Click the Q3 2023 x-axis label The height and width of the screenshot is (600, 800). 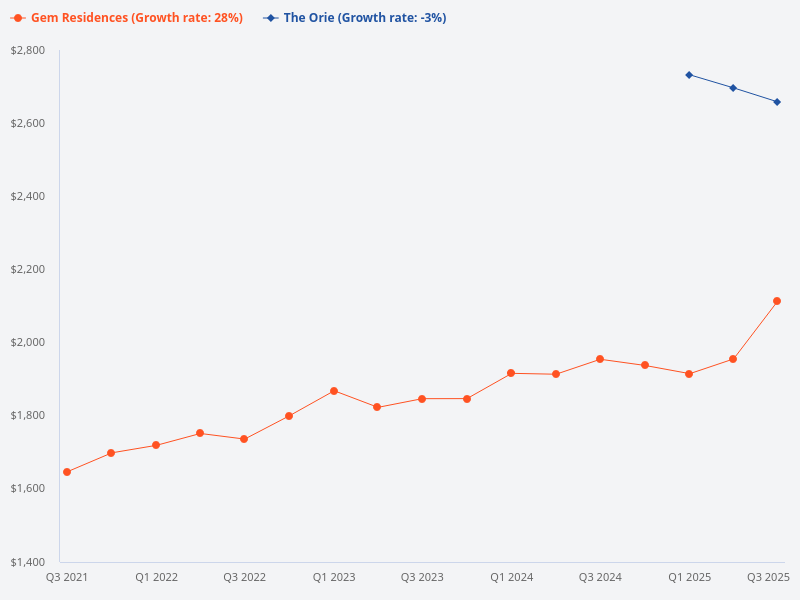[x=422, y=577]
